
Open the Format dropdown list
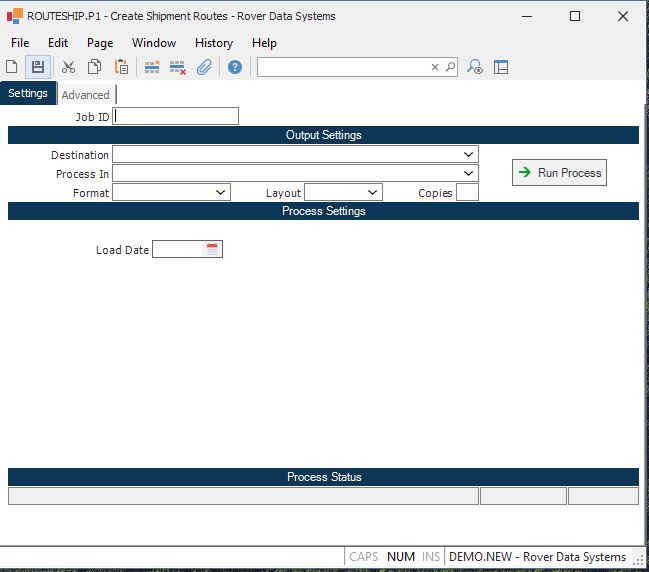click(221, 192)
